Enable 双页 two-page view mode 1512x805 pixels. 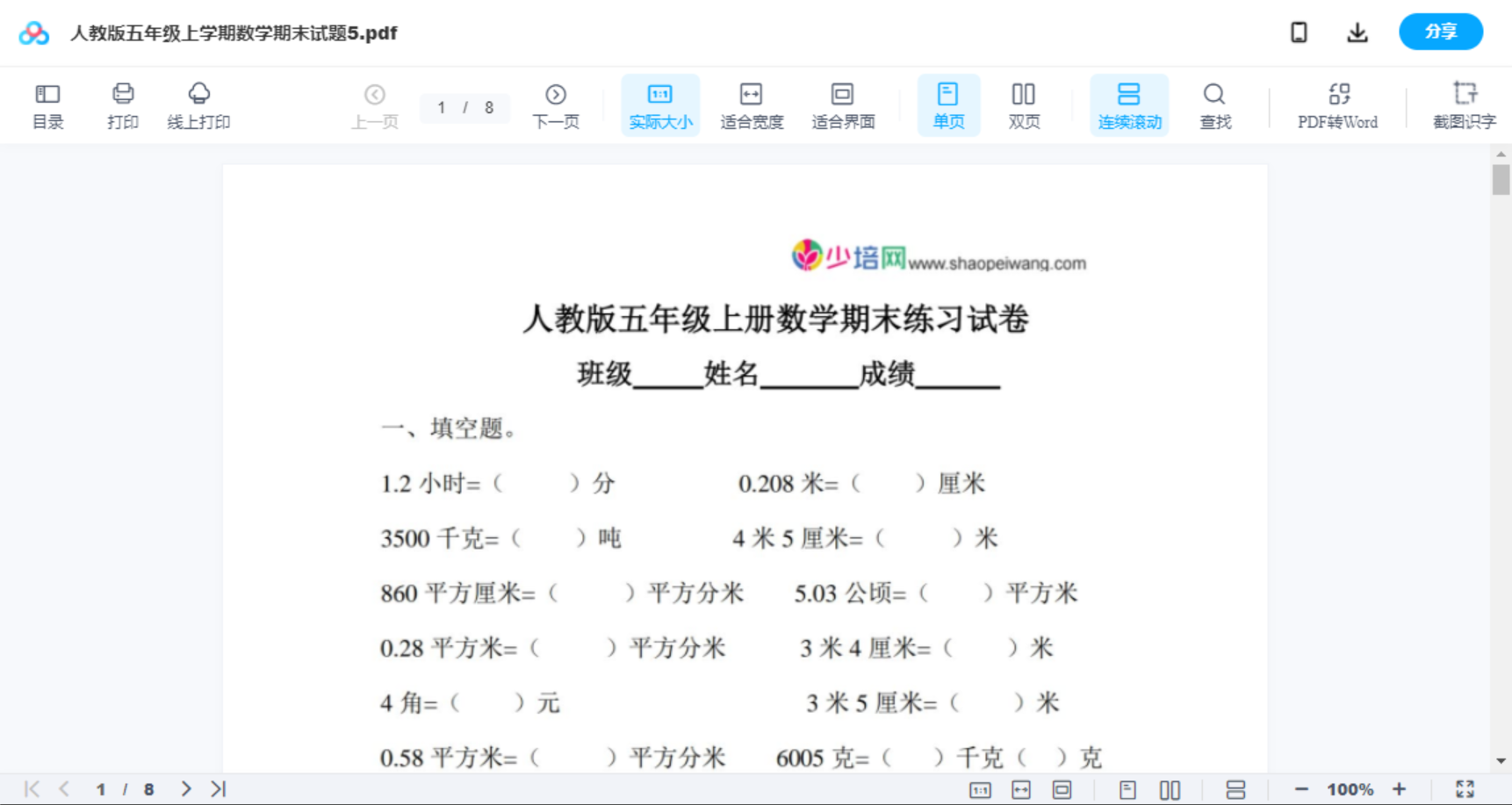[x=1024, y=104]
